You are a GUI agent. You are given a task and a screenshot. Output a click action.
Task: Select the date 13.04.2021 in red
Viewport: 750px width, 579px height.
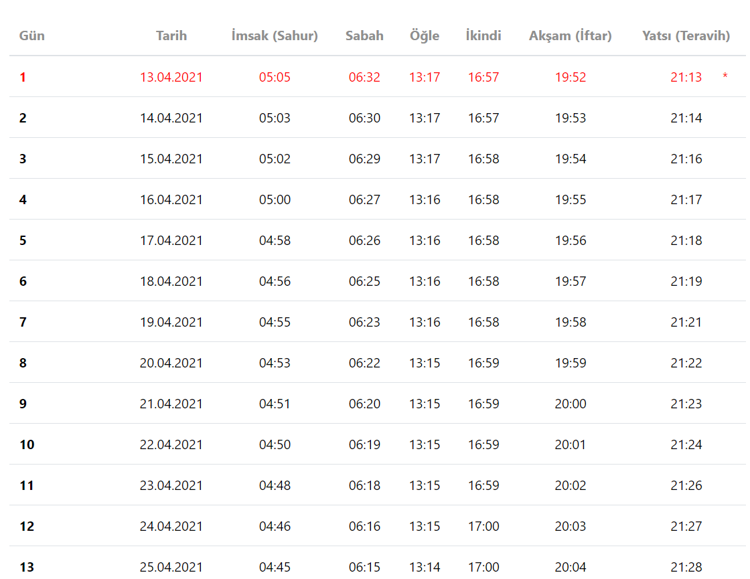pos(171,77)
